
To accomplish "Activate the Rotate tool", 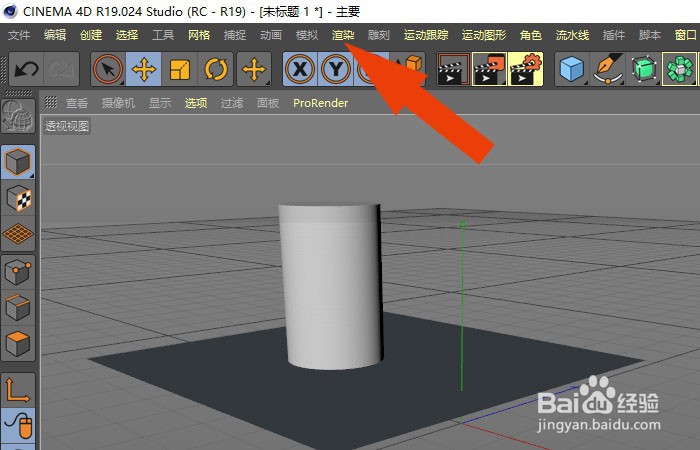I will [216, 69].
